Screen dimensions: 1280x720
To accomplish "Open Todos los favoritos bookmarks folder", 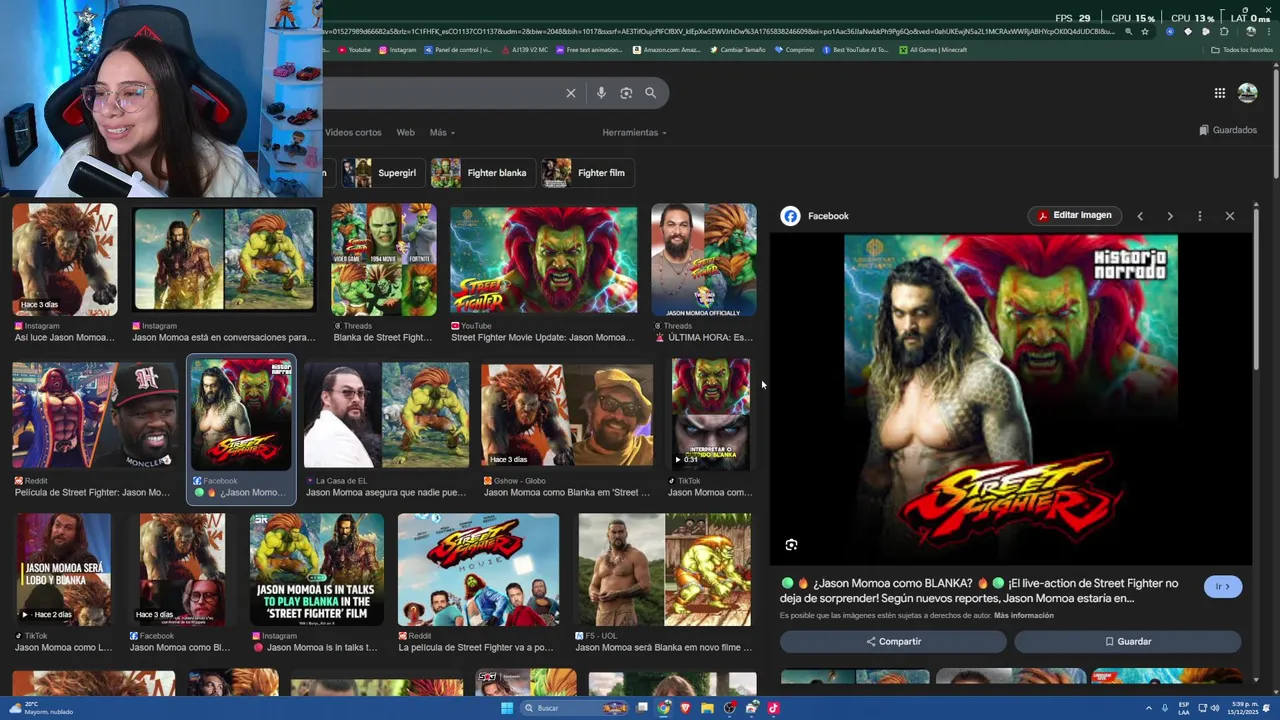I will [x=1242, y=50].
